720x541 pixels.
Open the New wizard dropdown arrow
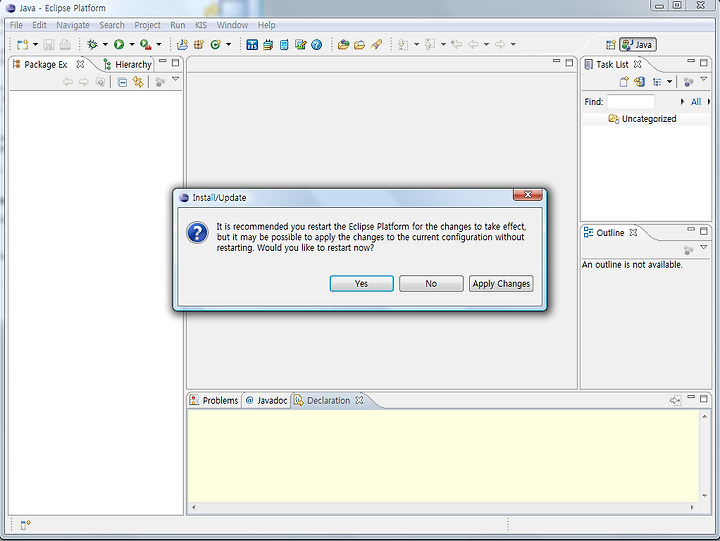pyautogui.click(x=35, y=45)
